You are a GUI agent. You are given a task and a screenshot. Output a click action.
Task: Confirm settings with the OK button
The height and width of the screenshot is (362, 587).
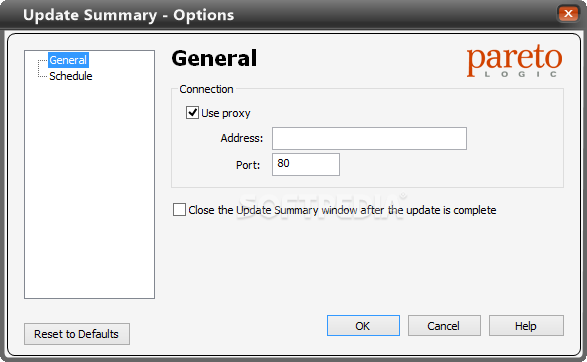[x=363, y=325]
